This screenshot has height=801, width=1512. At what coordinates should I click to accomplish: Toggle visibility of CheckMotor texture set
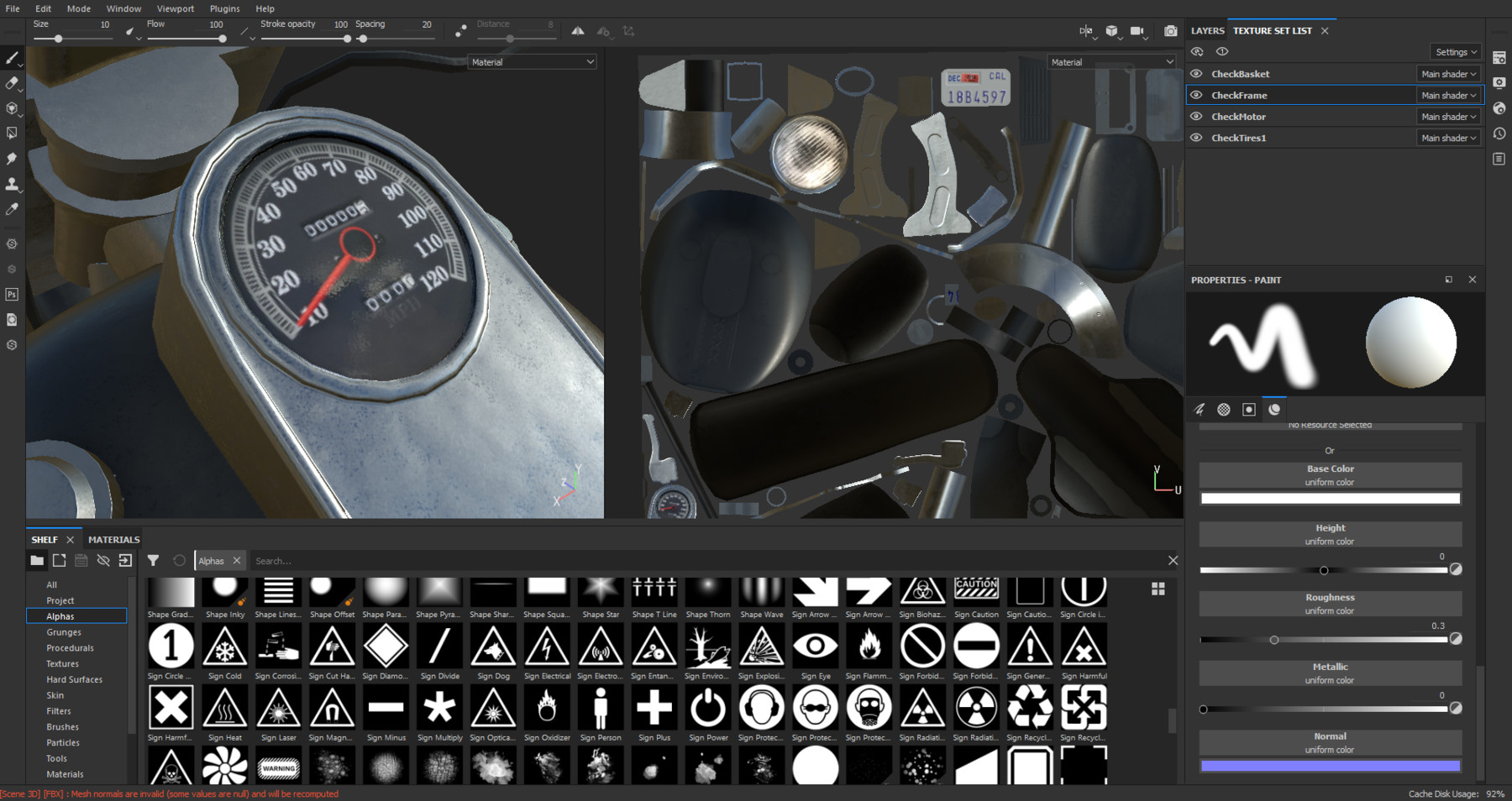click(1196, 117)
